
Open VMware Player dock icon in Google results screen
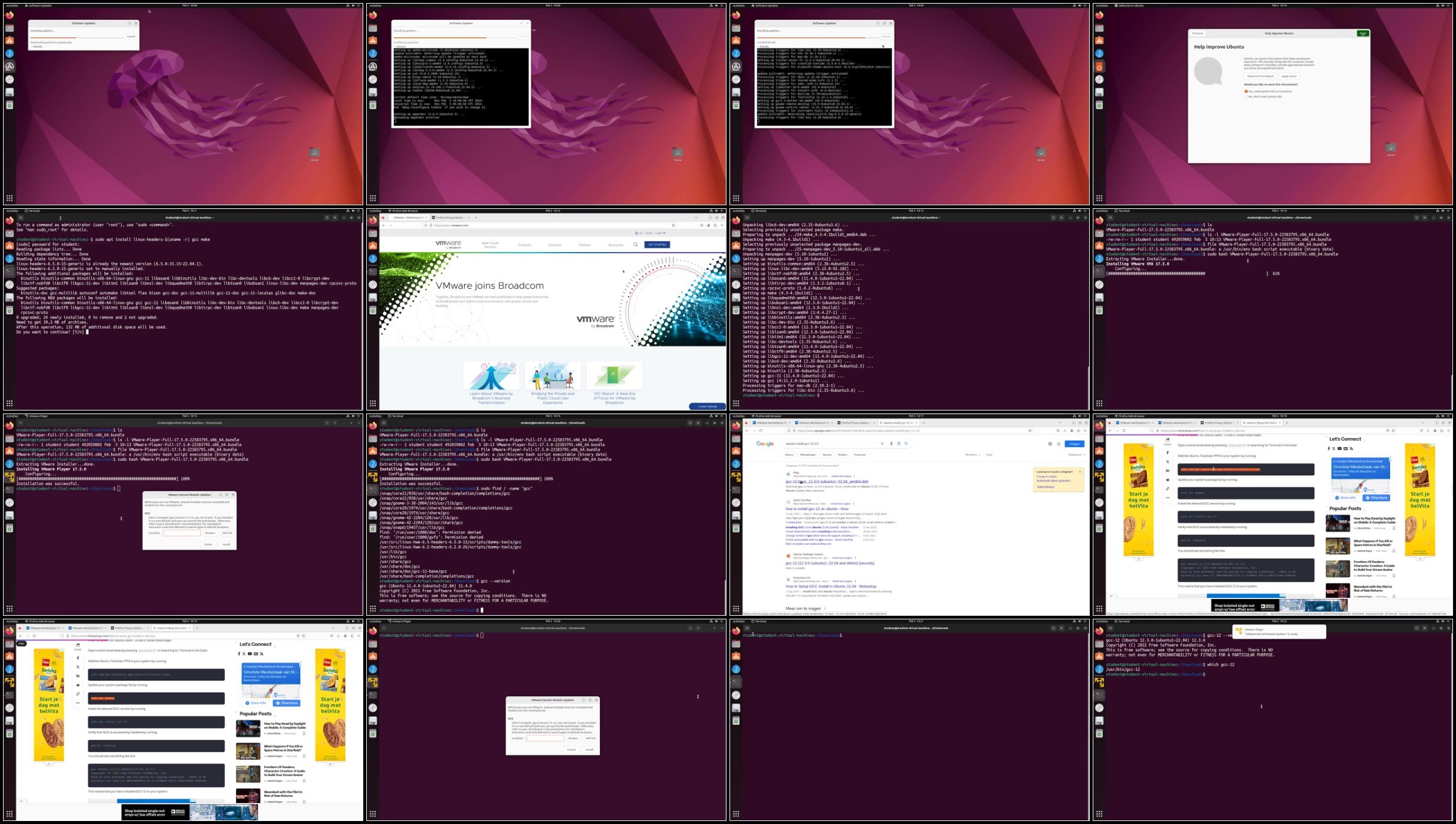736,477
